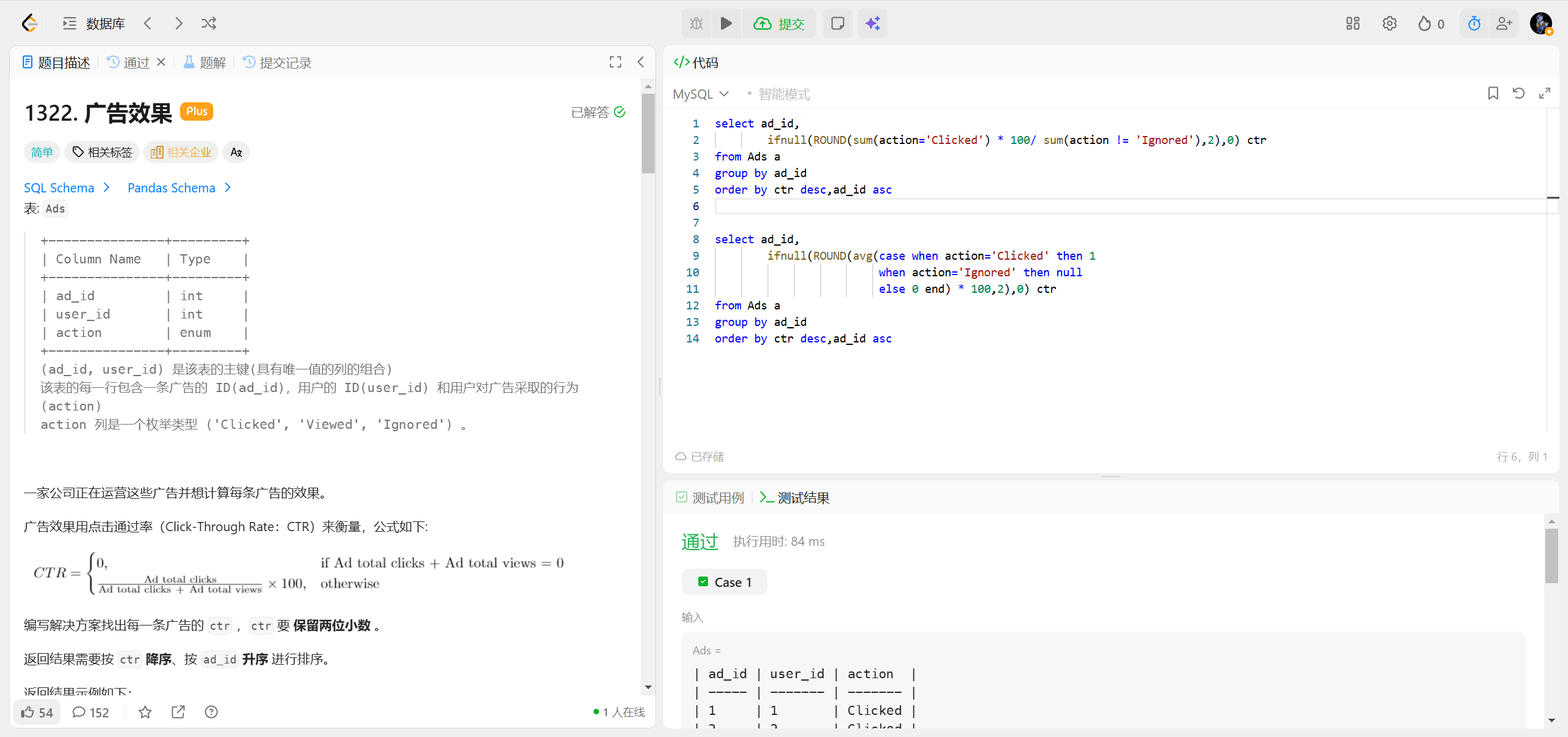The image size is (1568, 737).
Task: Like the problem thumbs up
Action: coord(37,712)
